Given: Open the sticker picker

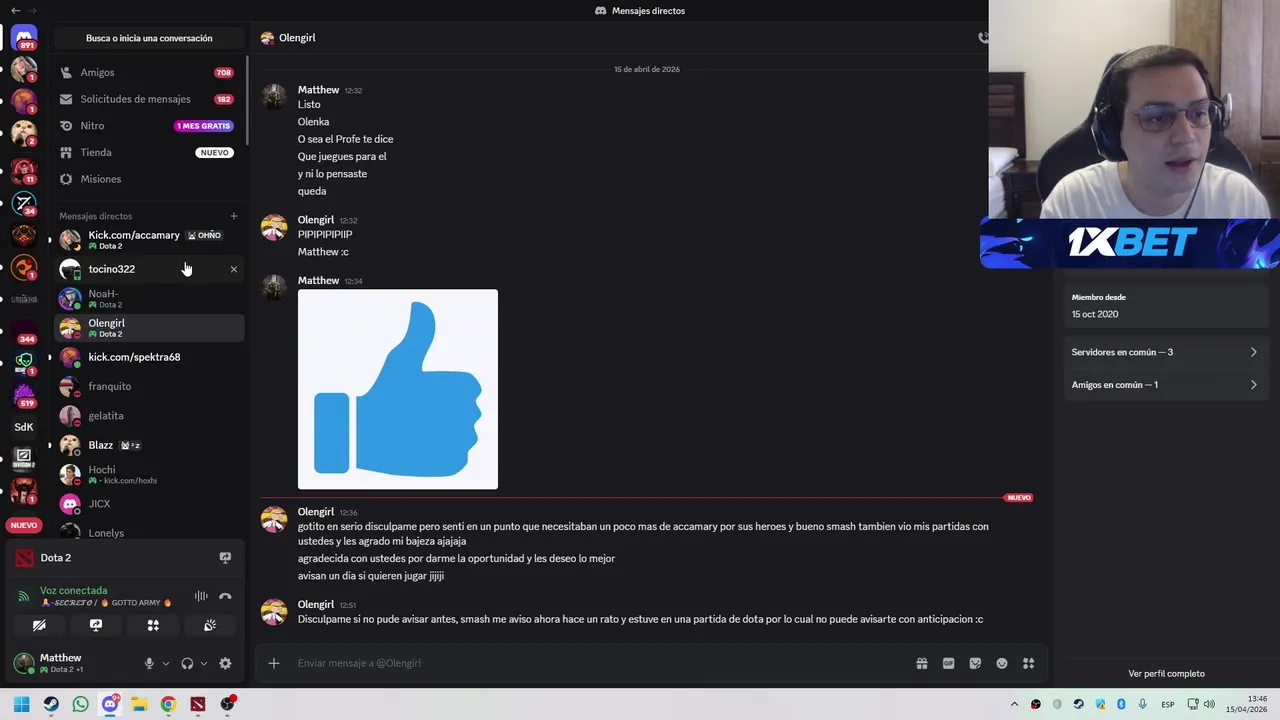Looking at the screenshot, I should [x=975, y=663].
